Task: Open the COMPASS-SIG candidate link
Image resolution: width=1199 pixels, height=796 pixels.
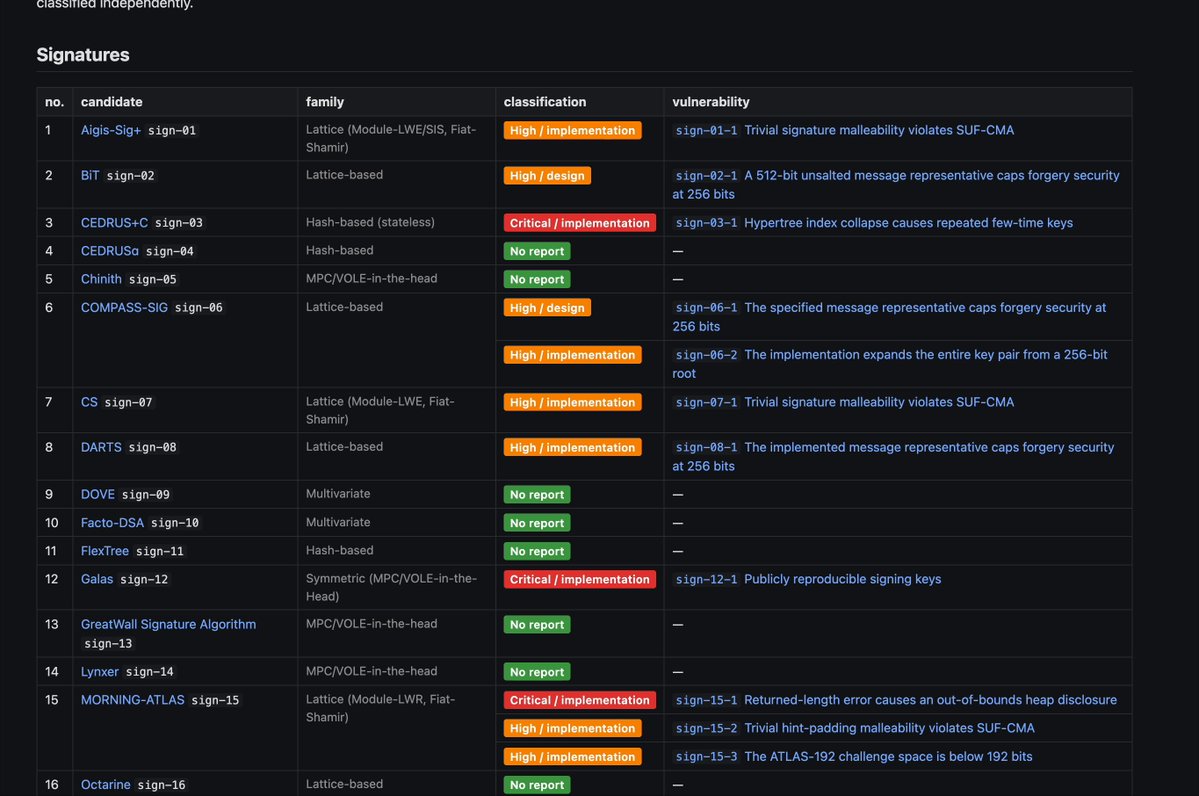Action: 124,307
